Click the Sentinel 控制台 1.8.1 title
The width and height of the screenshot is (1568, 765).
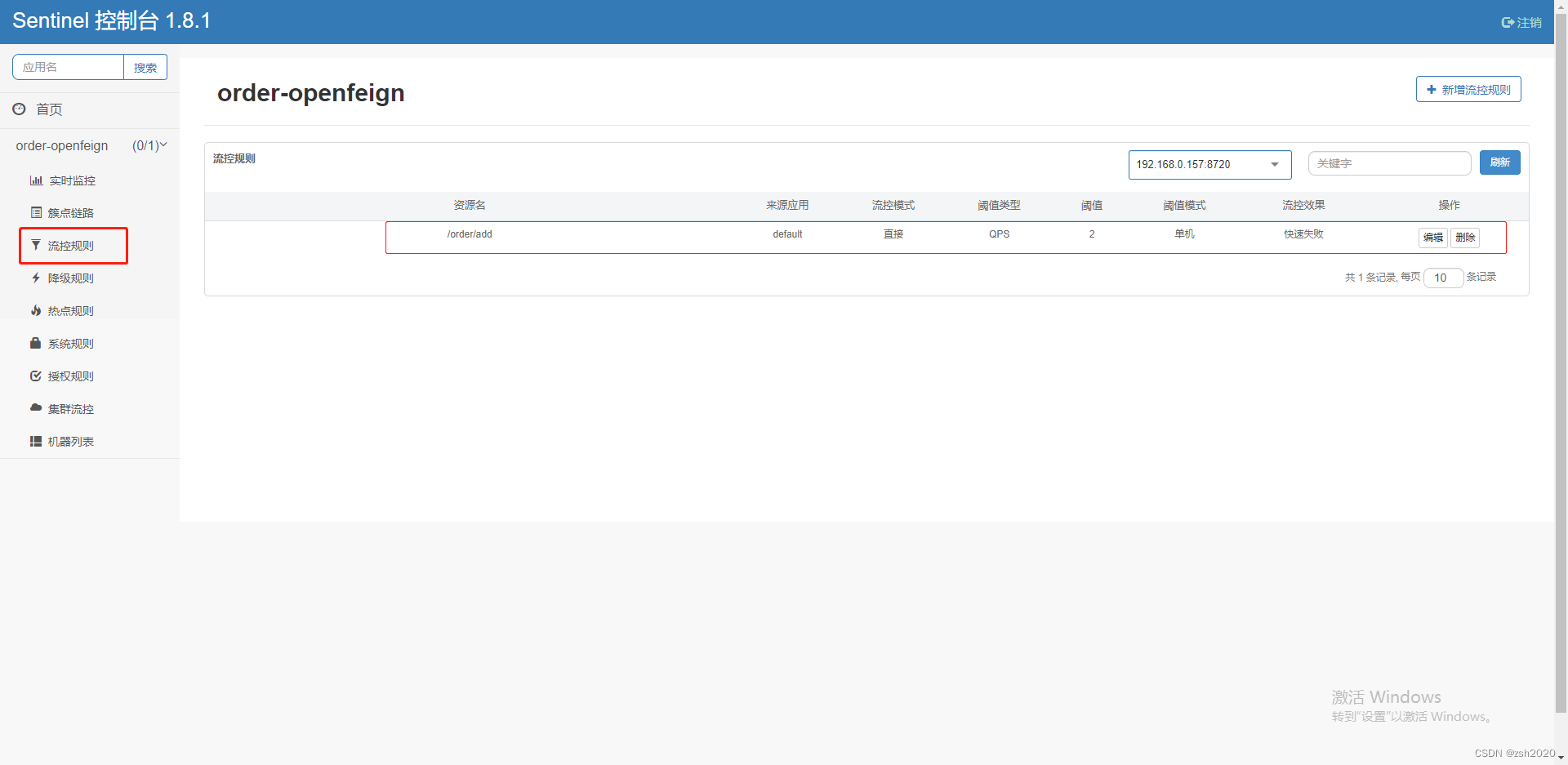tap(112, 20)
